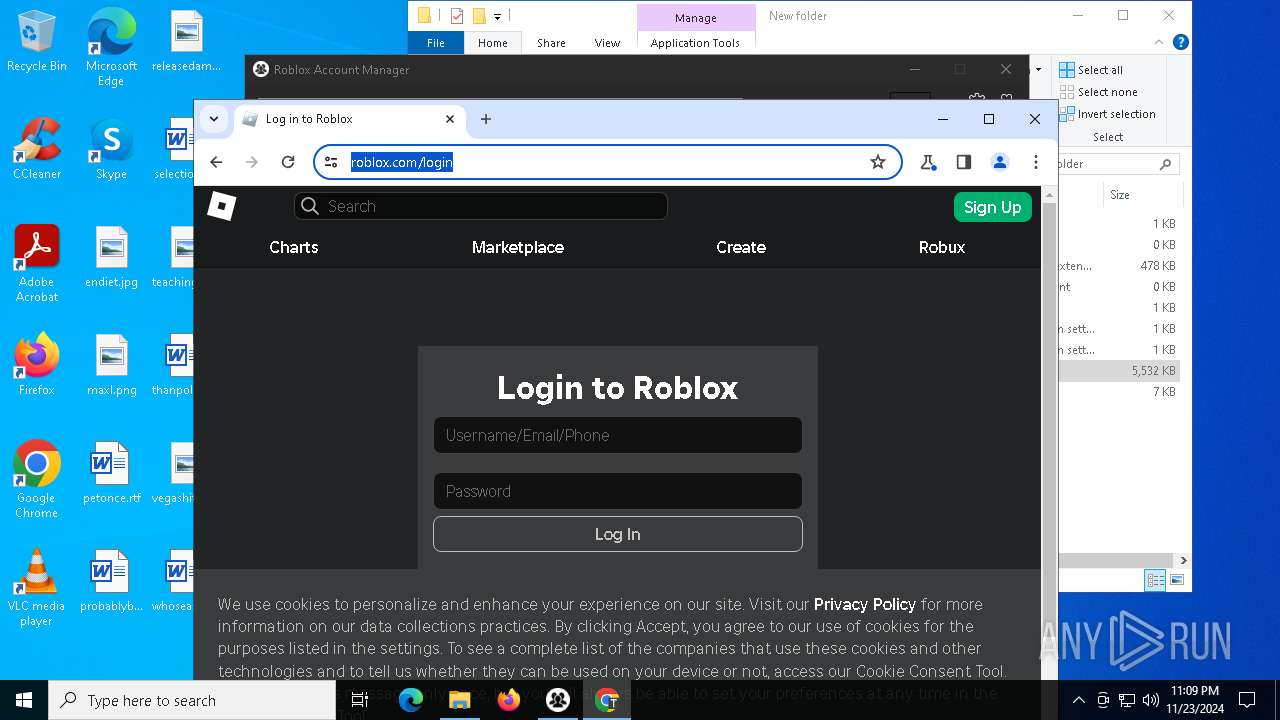Click the Chrome address bar URL
1280x720 pixels.
click(x=402, y=162)
